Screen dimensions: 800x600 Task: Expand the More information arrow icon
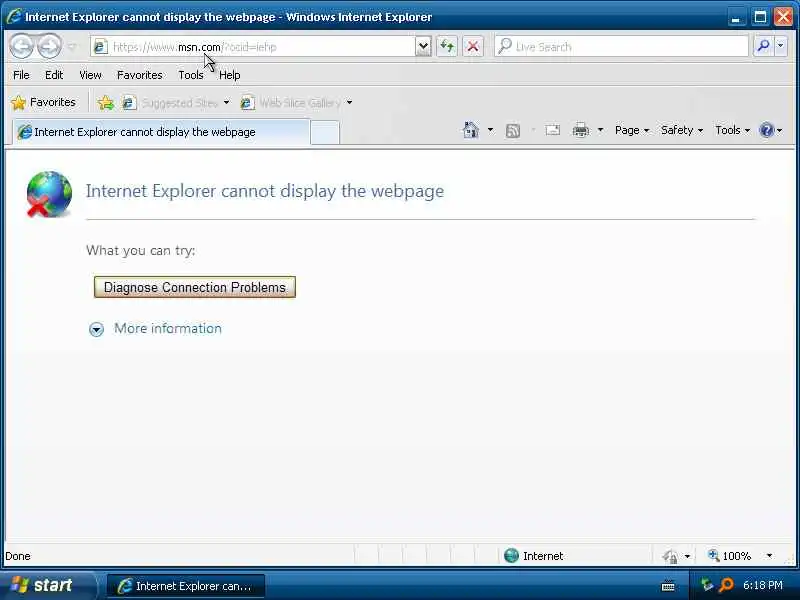(x=96, y=329)
